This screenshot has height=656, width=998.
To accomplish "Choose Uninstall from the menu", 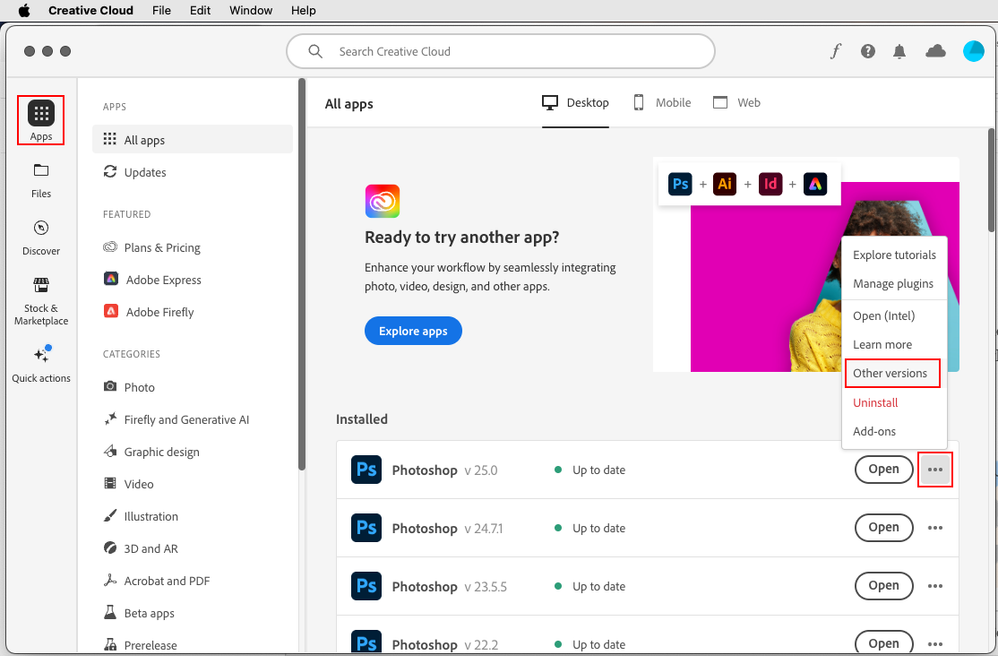I will 894,403.
